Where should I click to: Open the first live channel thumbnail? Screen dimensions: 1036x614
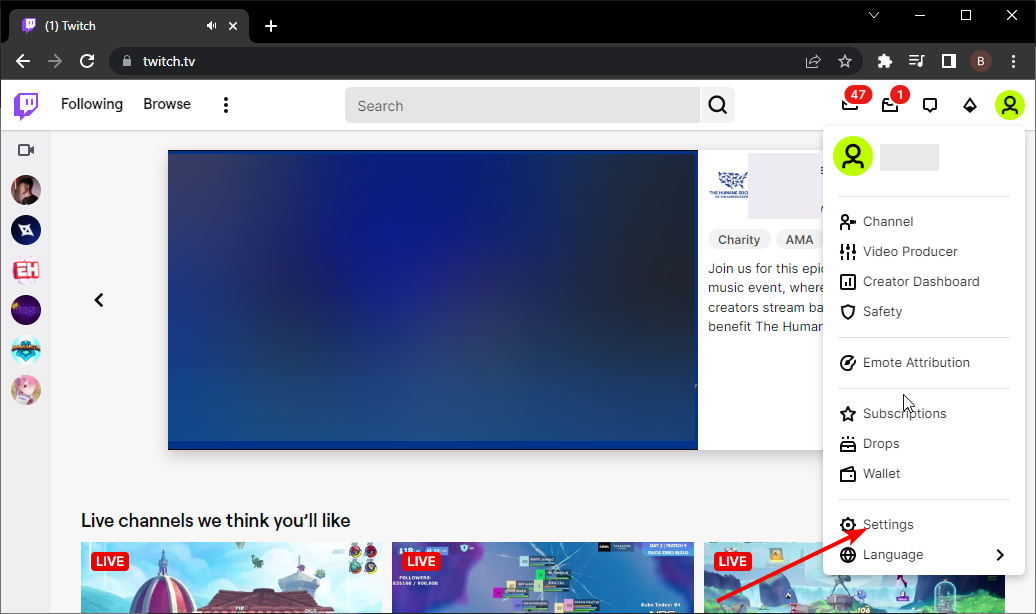pos(231,578)
